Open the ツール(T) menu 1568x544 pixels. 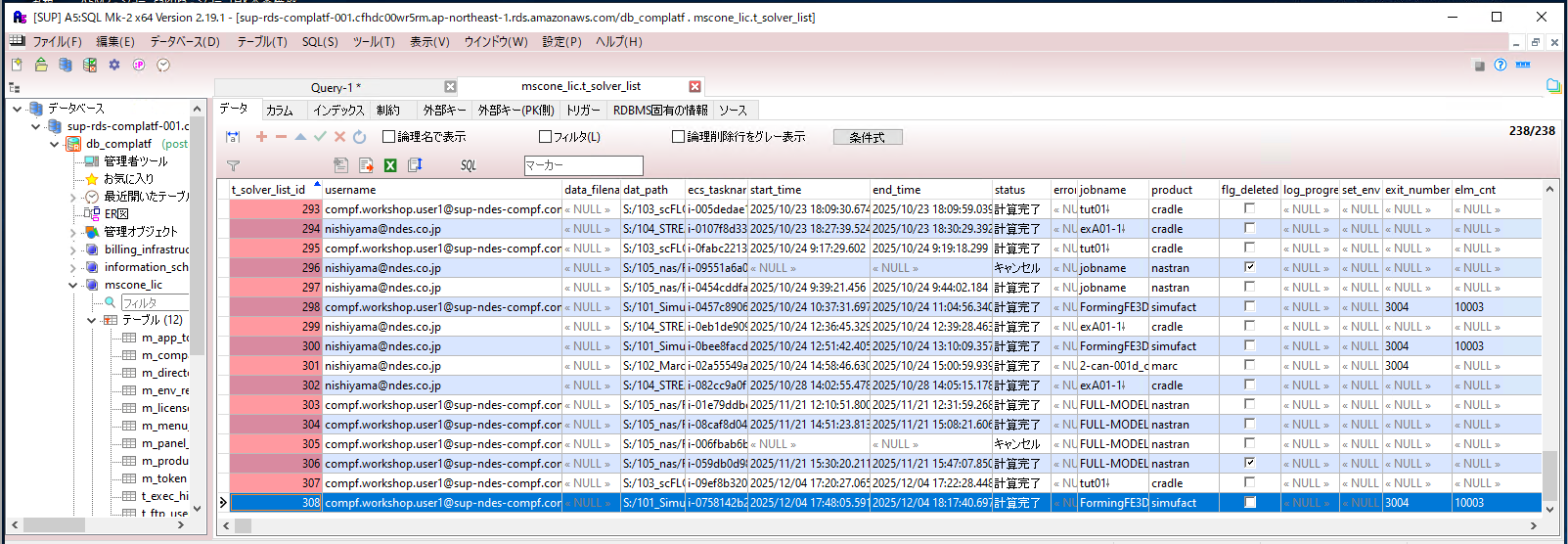click(x=374, y=42)
